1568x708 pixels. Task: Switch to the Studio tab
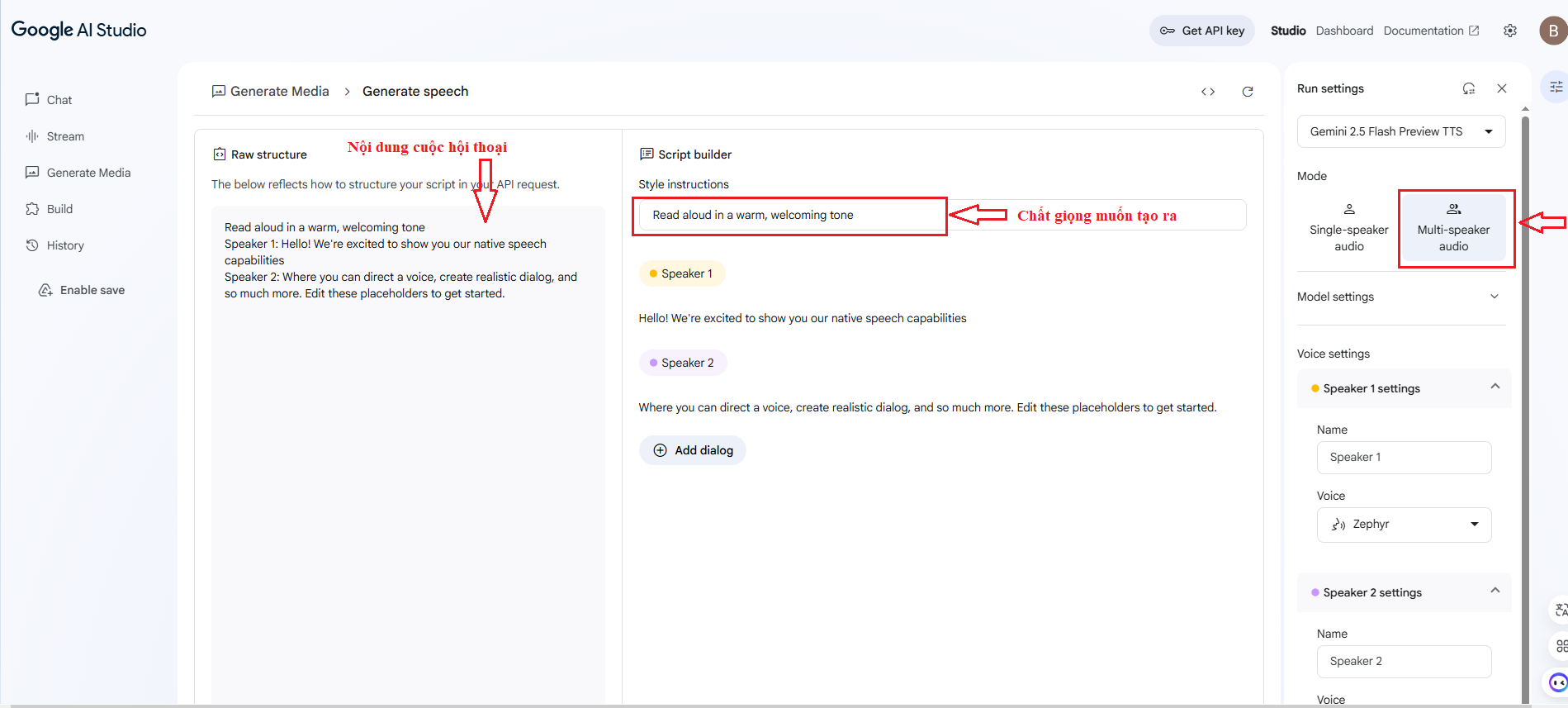(1288, 31)
